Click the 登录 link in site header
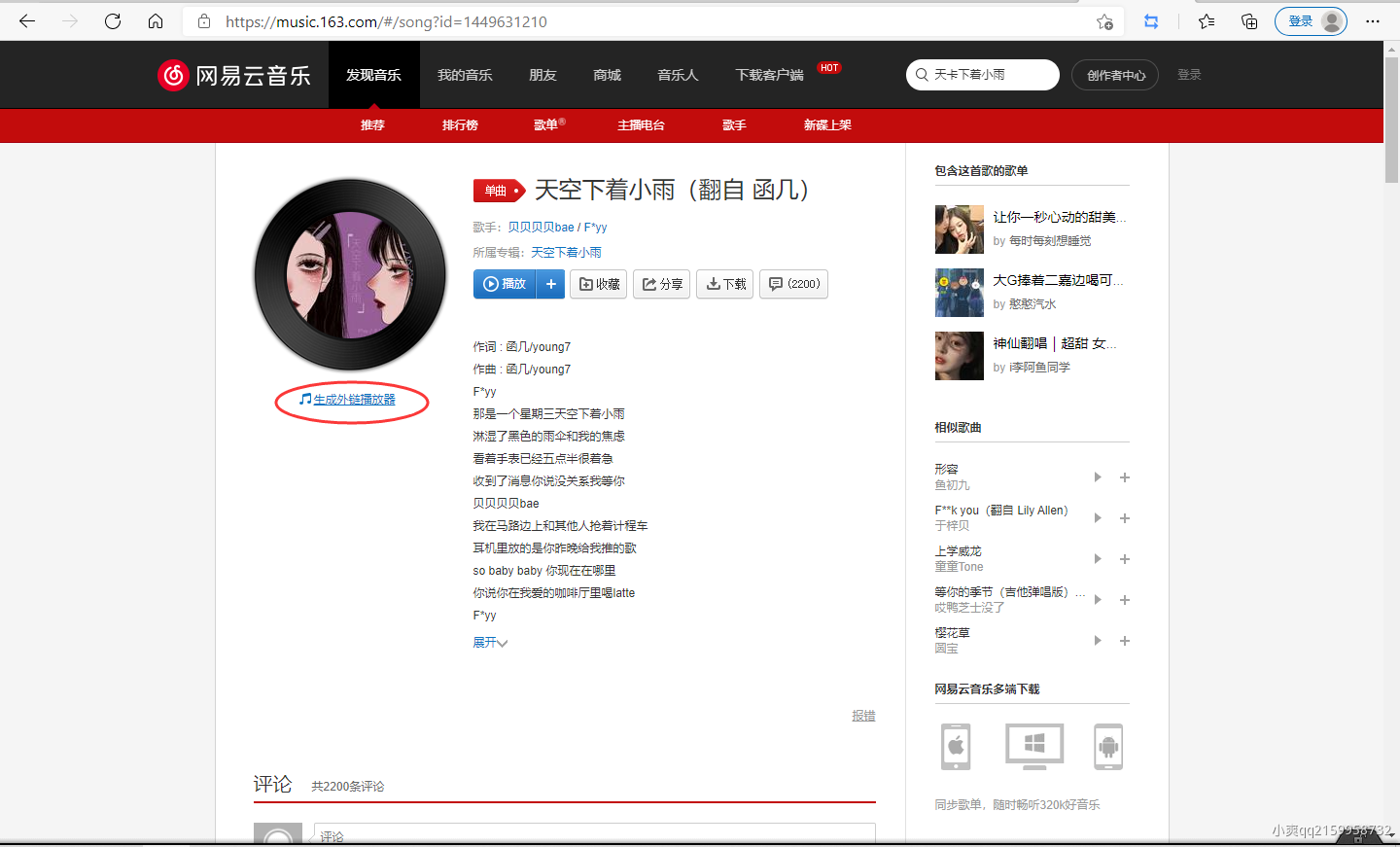The height and width of the screenshot is (847, 1400). [1189, 74]
